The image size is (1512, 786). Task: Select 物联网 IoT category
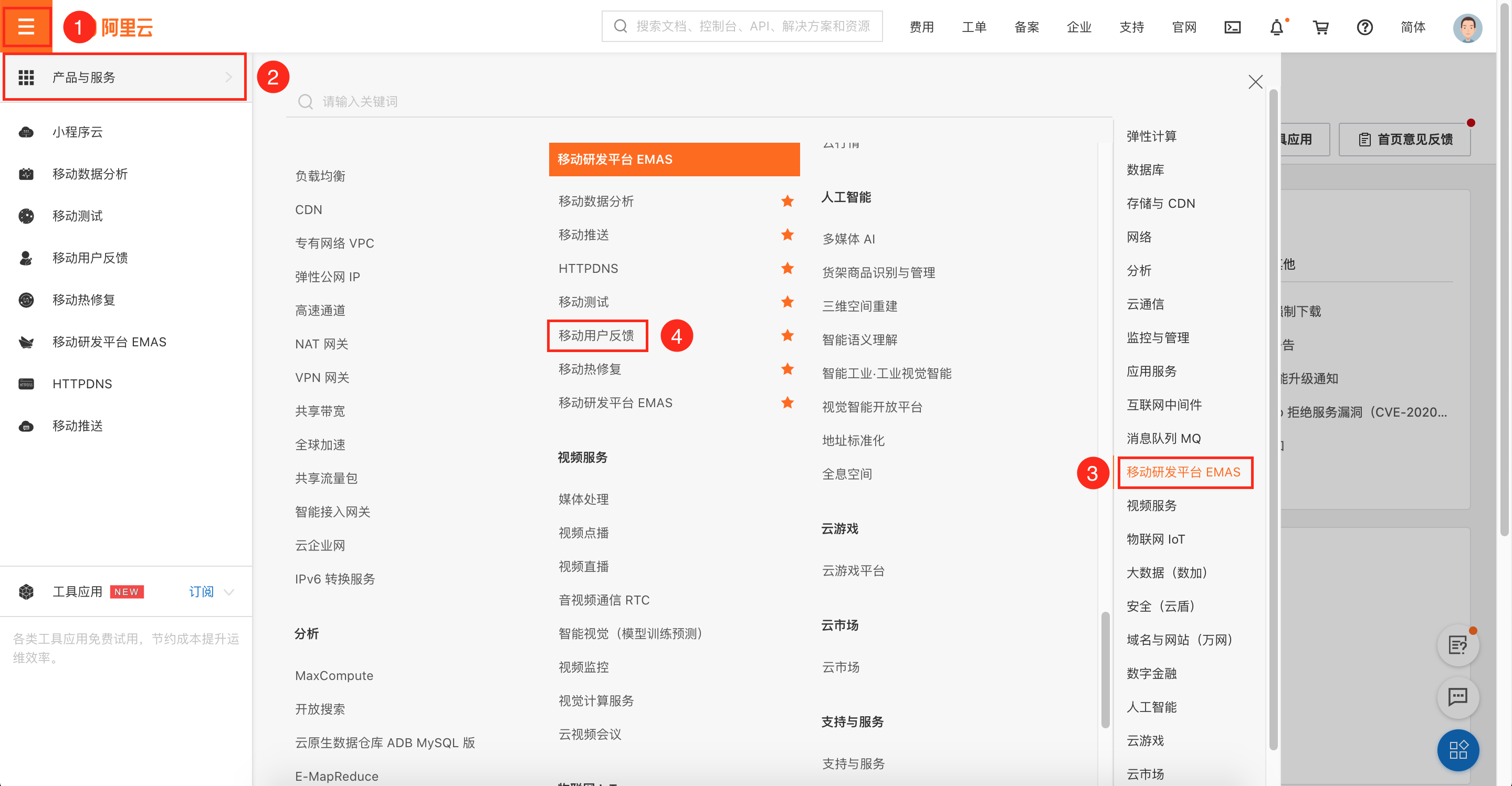[1156, 539]
